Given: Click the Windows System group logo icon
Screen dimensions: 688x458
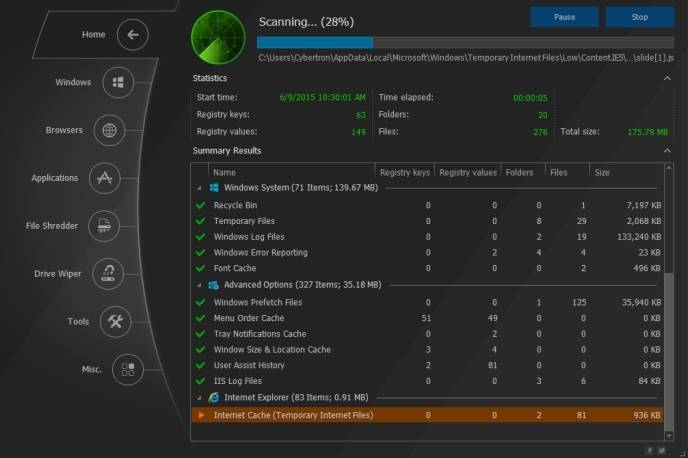Looking at the screenshot, I should 214,188.
